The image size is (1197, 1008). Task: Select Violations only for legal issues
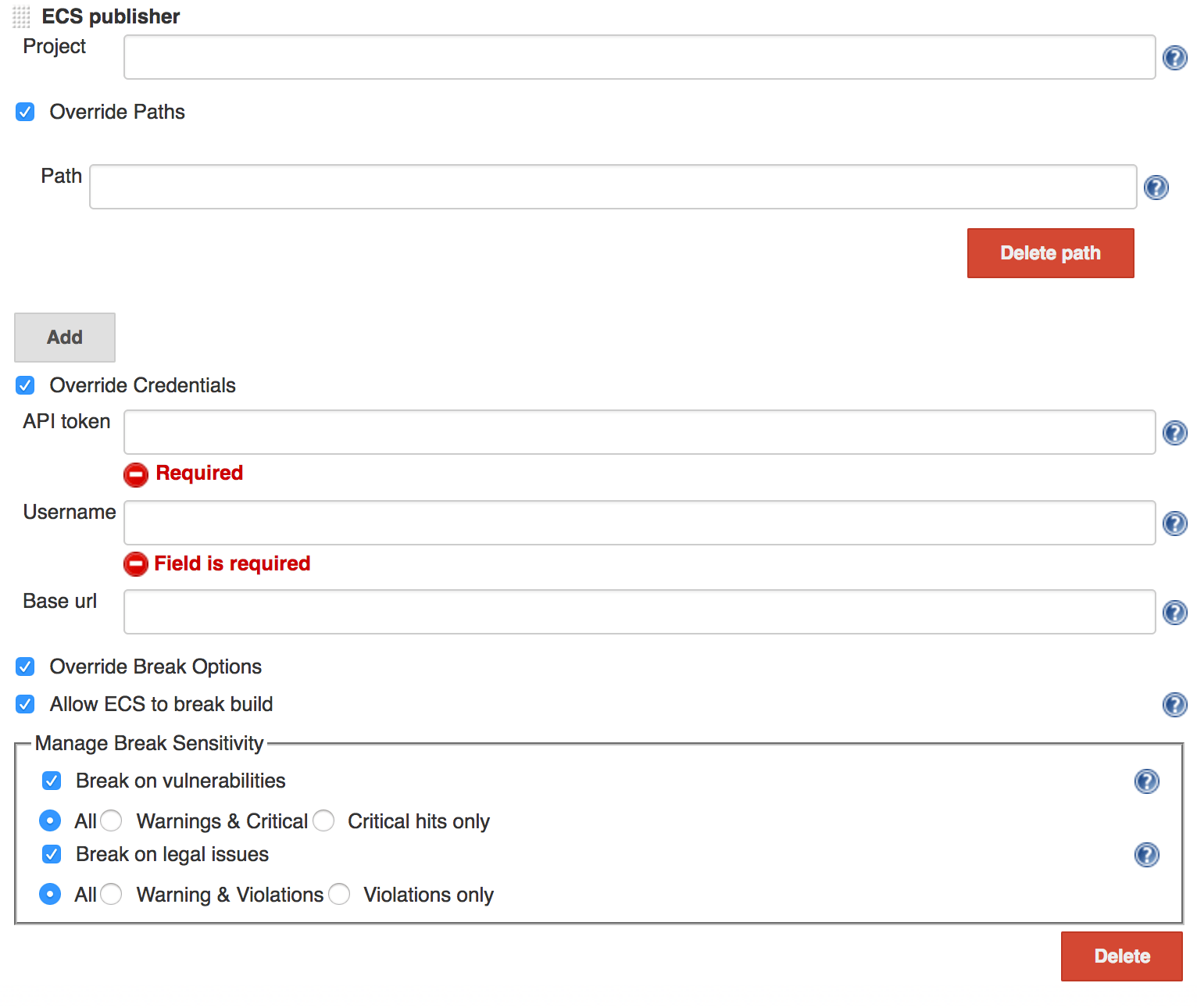click(x=339, y=894)
